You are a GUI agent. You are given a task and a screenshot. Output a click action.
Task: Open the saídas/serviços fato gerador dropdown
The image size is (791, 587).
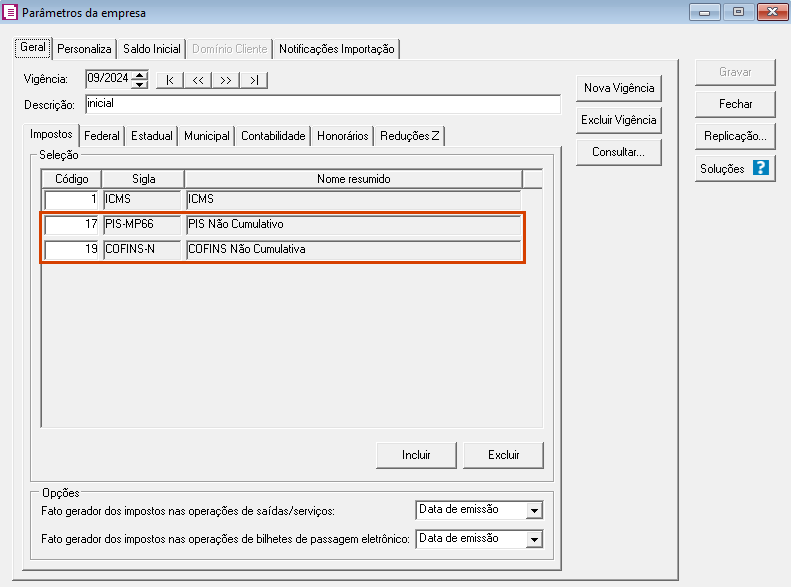pos(534,511)
